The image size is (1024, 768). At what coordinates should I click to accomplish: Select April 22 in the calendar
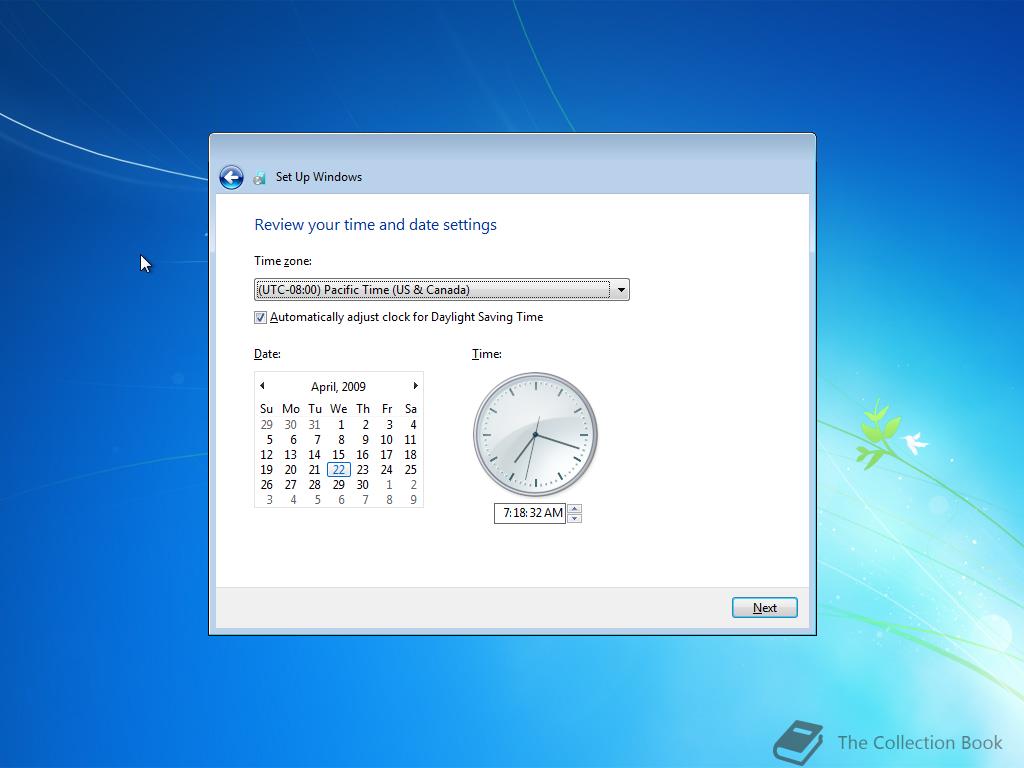tap(339, 470)
